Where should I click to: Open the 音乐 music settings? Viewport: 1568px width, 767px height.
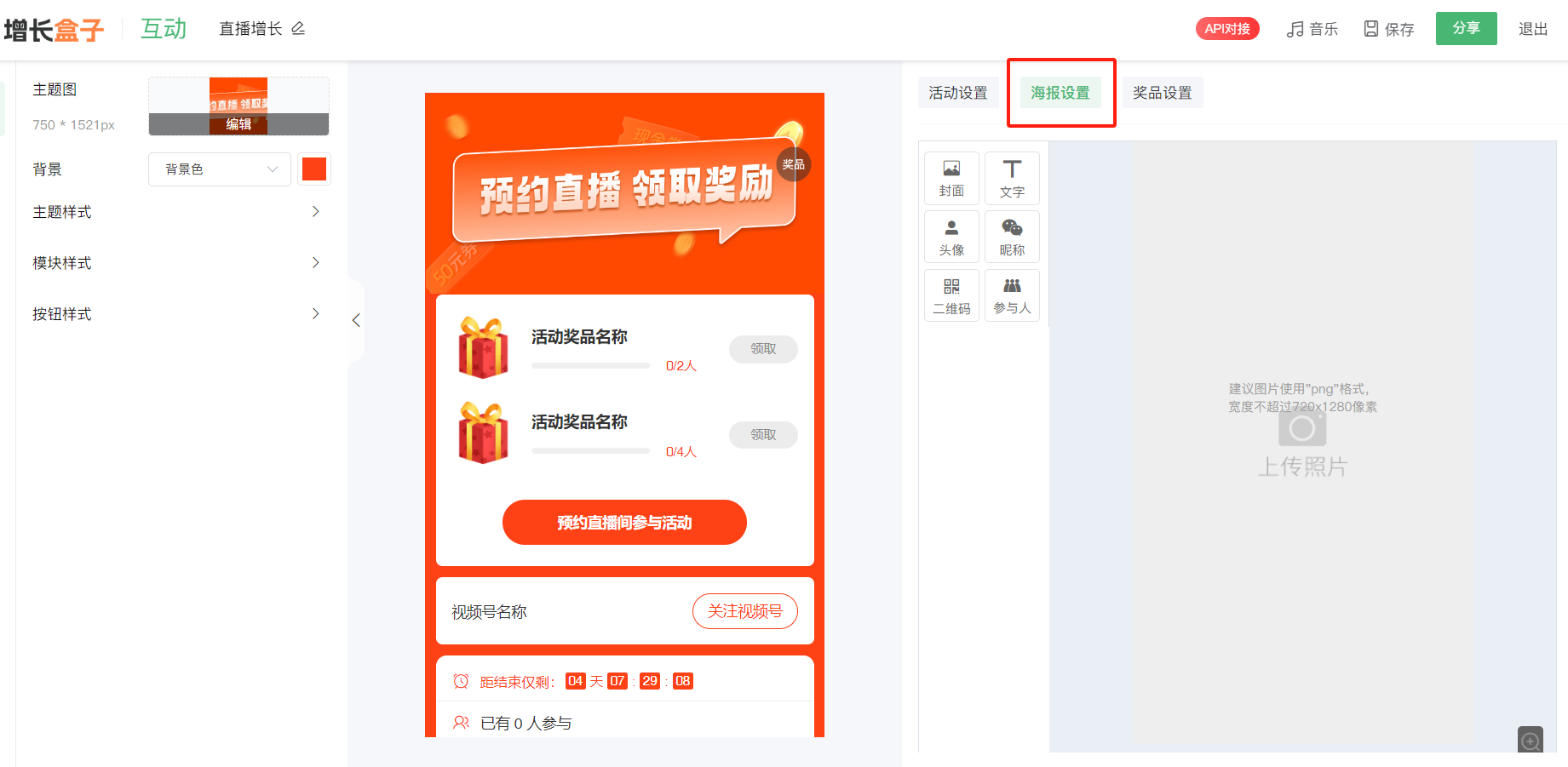tap(1312, 29)
